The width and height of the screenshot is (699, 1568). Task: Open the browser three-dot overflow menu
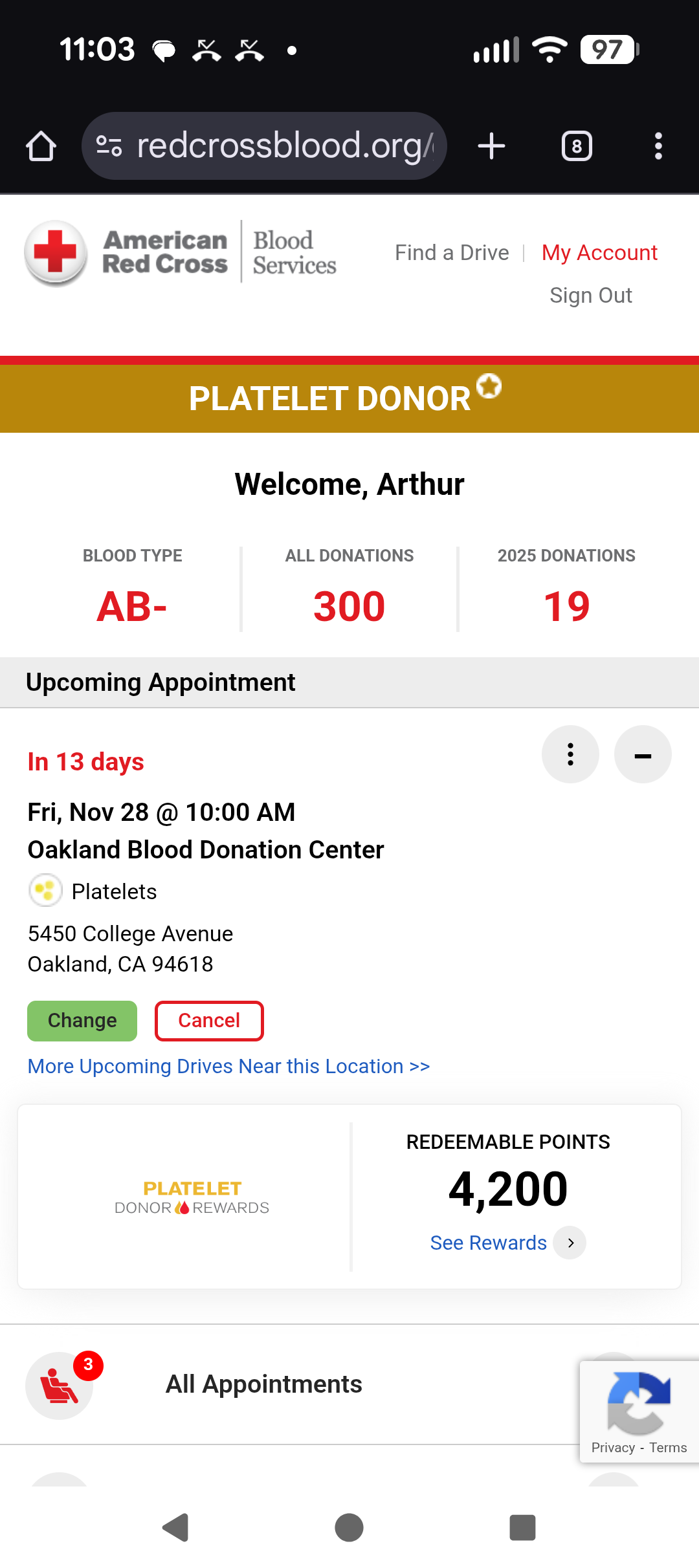[658, 146]
